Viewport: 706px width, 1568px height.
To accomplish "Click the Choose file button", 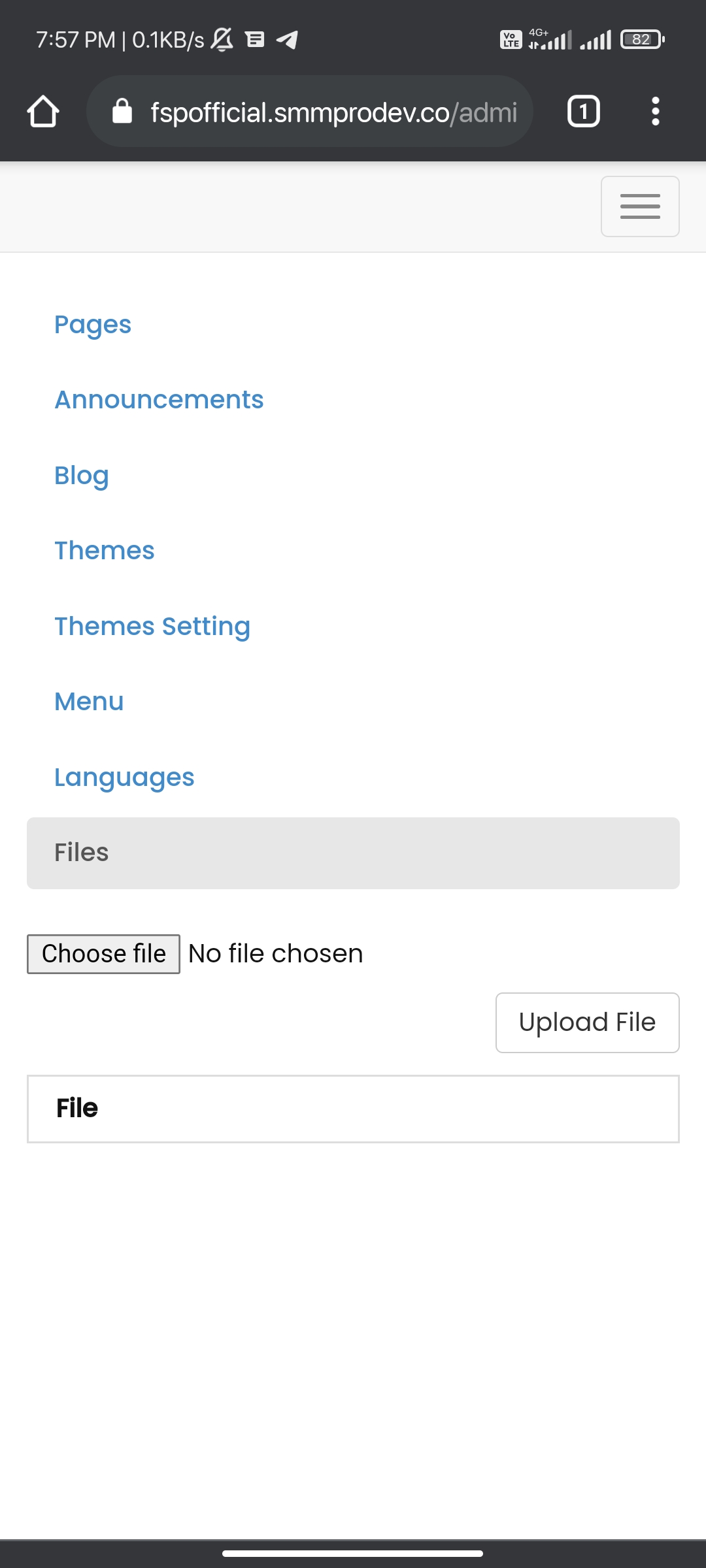I will coord(103,954).
